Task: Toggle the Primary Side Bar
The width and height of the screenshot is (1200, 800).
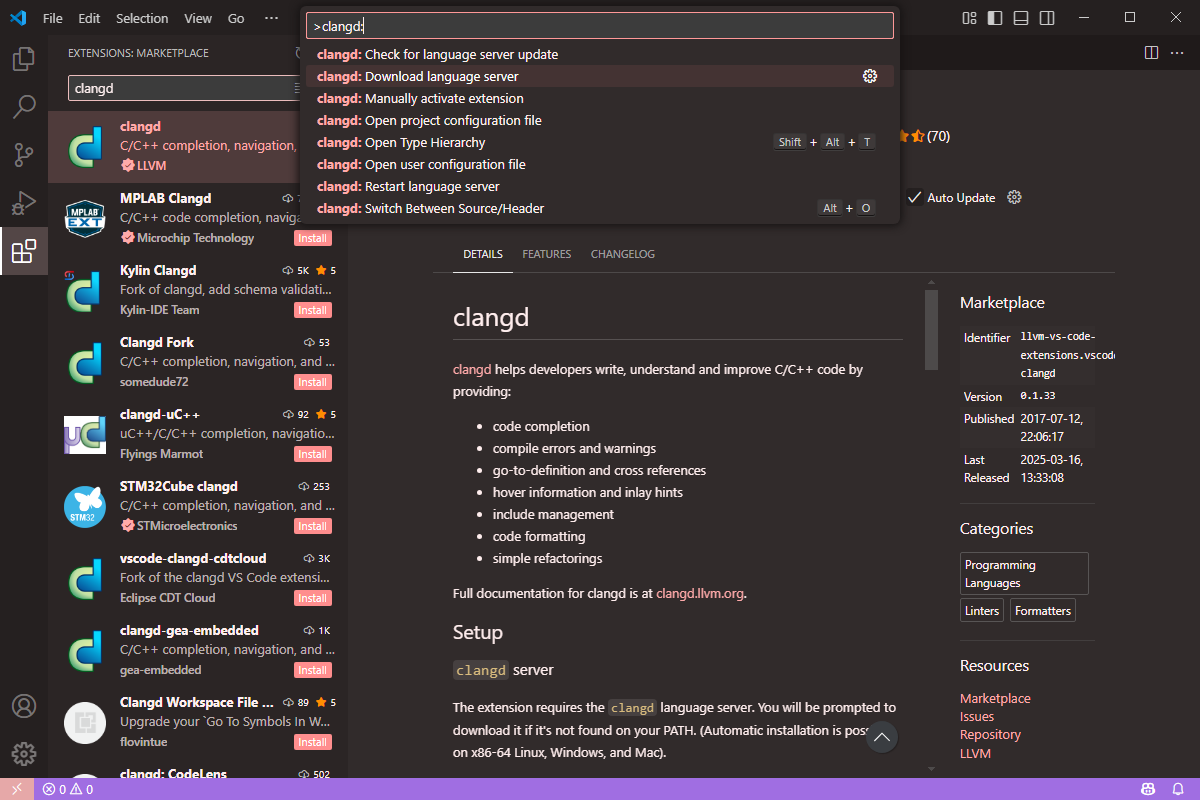Action: tap(995, 18)
